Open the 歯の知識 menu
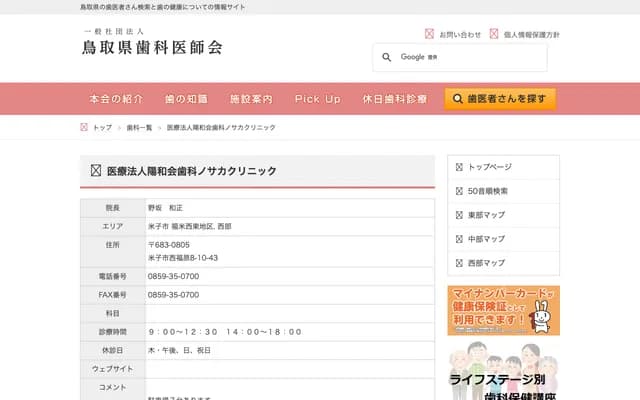Screen dimensions: 640x400 tap(186, 99)
